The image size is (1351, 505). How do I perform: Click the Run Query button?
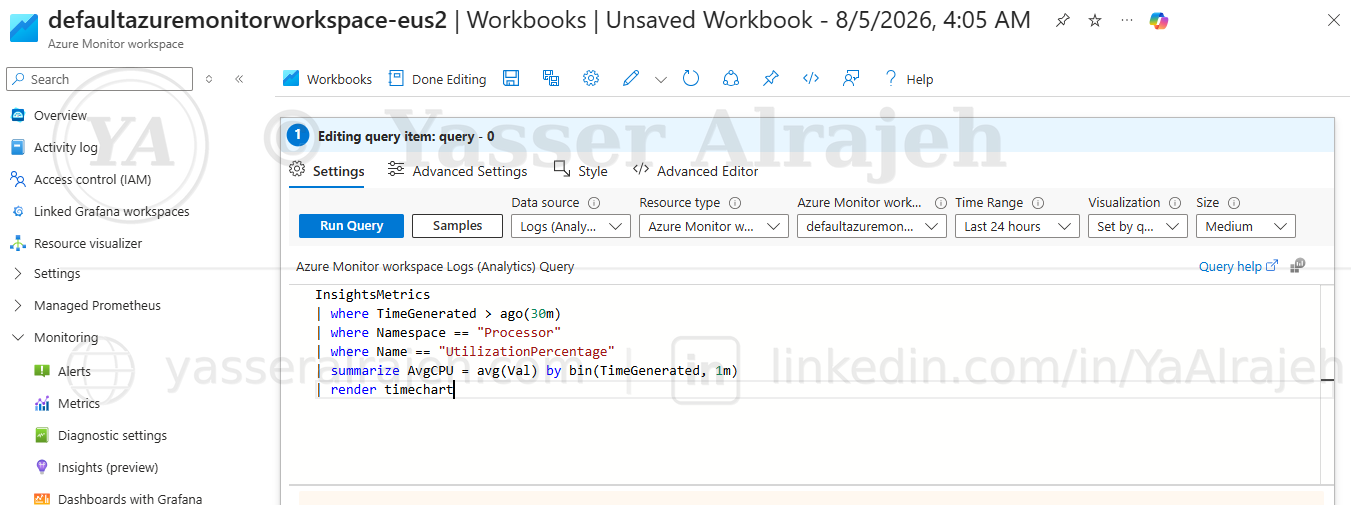tap(351, 226)
